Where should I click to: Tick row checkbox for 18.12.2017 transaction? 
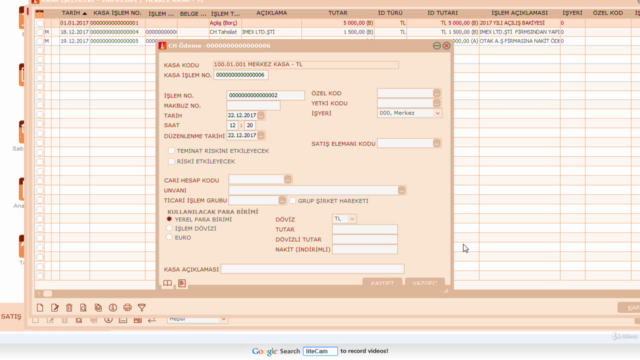tap(40, 32)
